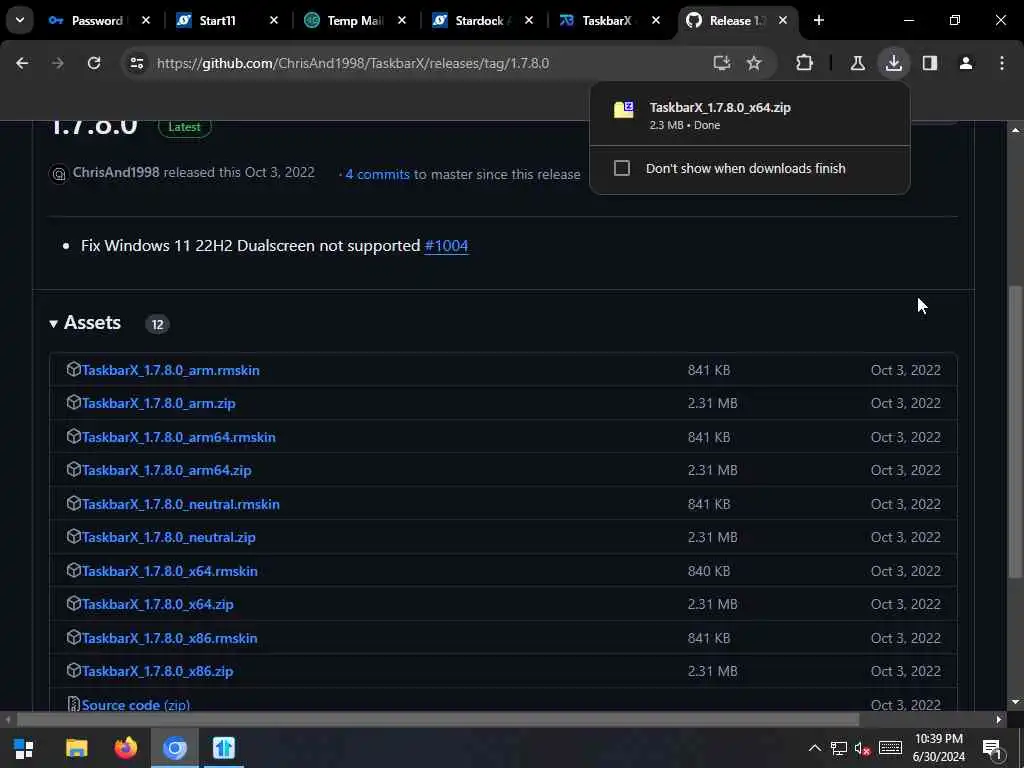Click the downloaded zip file icon
Image resolution: width=1024 pixels, height=768 pixels.
[624, 110]
